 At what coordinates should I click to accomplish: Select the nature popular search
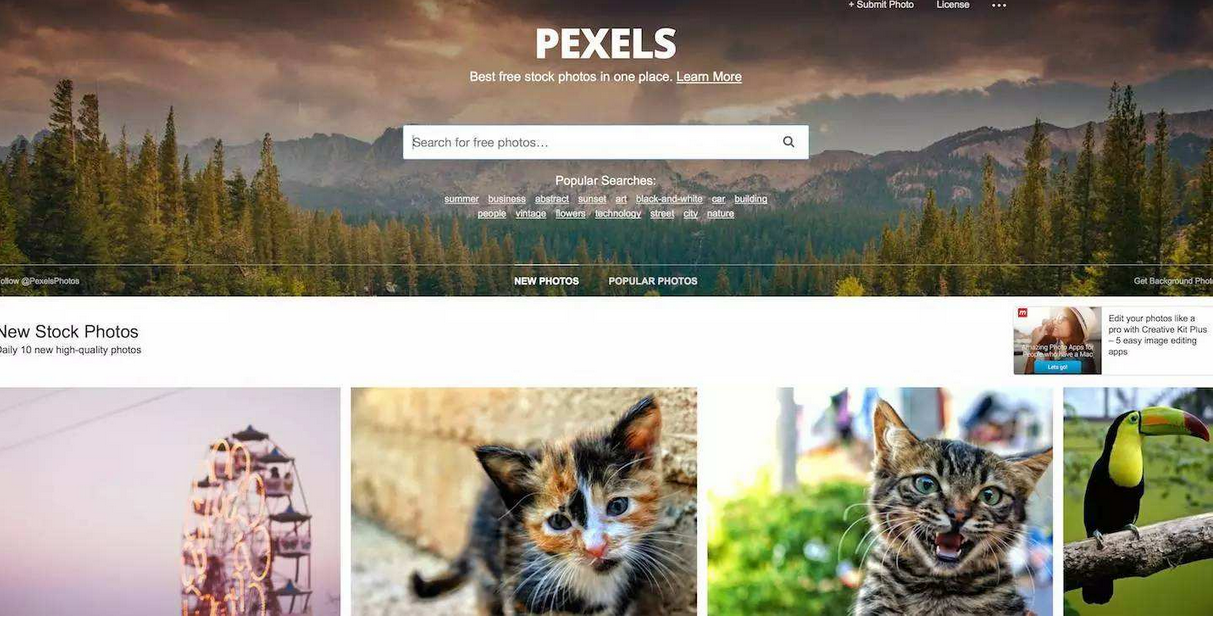pyautogui.click(x=720, y=213)
